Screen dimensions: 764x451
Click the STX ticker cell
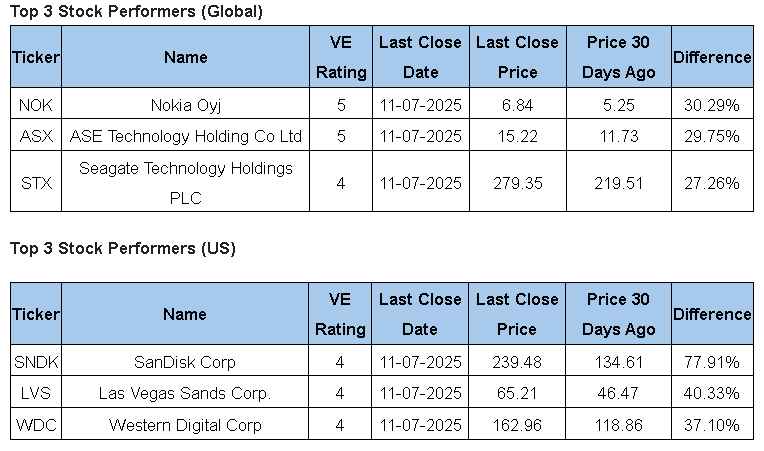[x=36, y=183]
